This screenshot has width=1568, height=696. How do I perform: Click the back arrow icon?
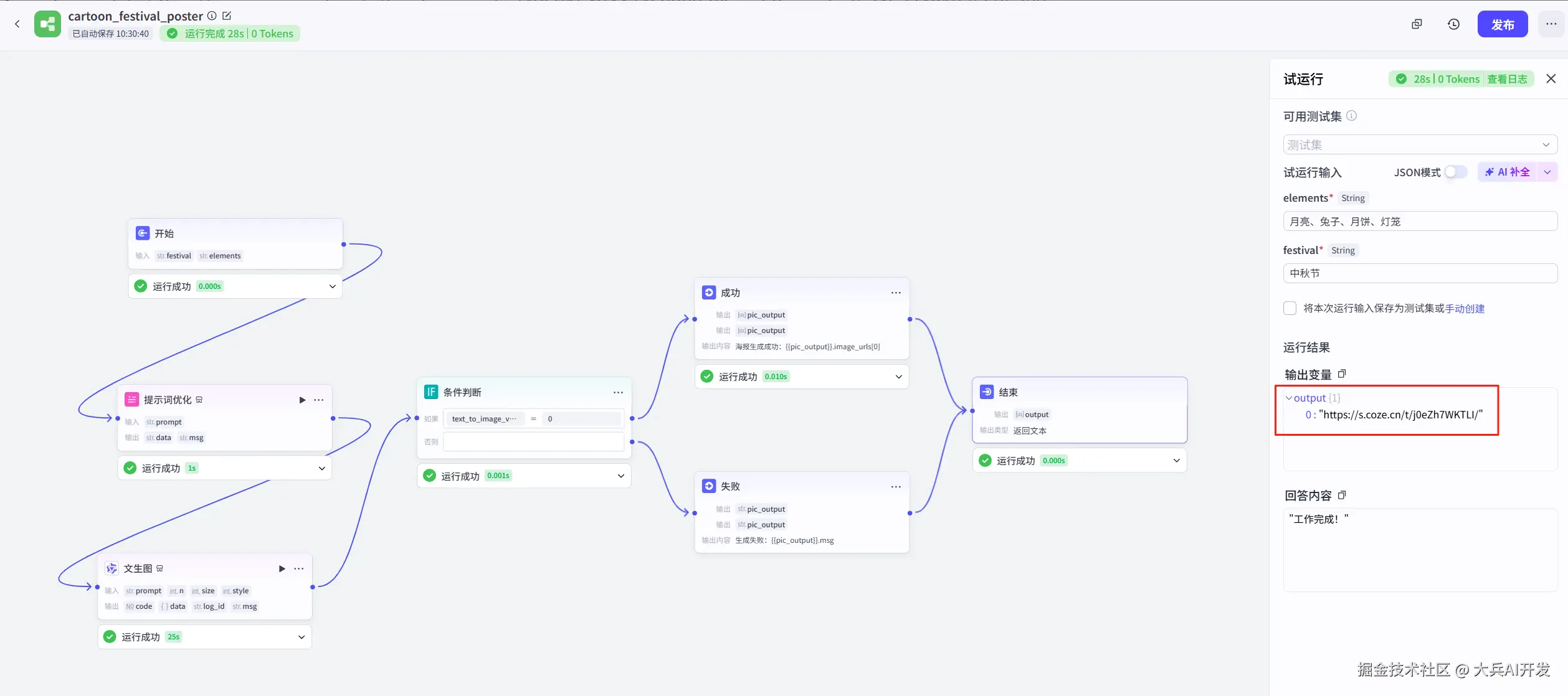[x=17, y=24]
